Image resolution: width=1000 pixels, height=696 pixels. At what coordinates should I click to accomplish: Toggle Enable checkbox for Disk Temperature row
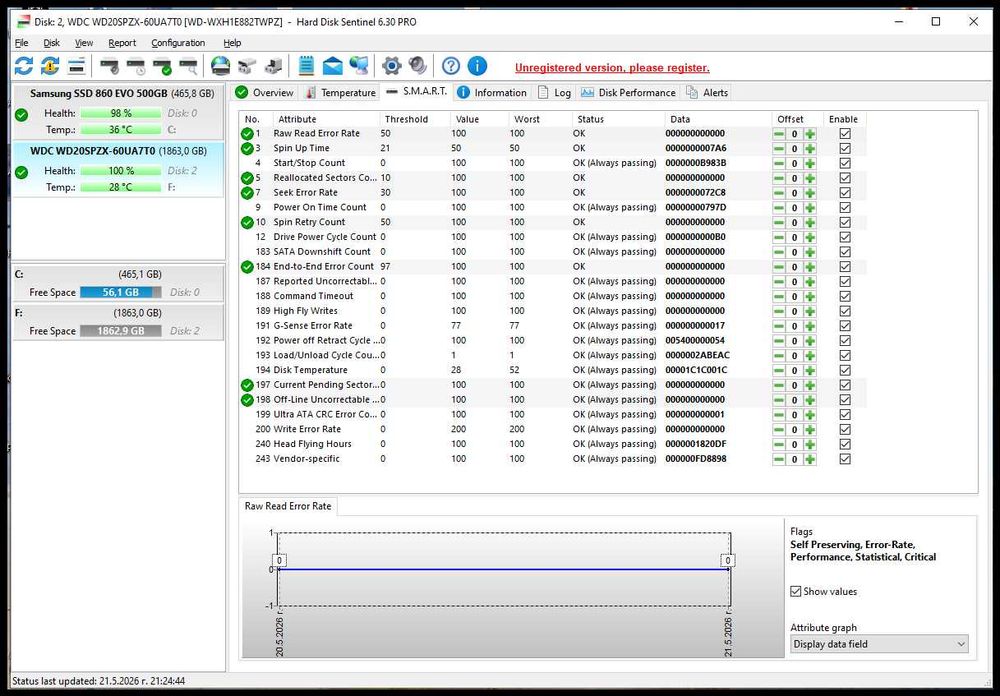[x=845, y=370]
